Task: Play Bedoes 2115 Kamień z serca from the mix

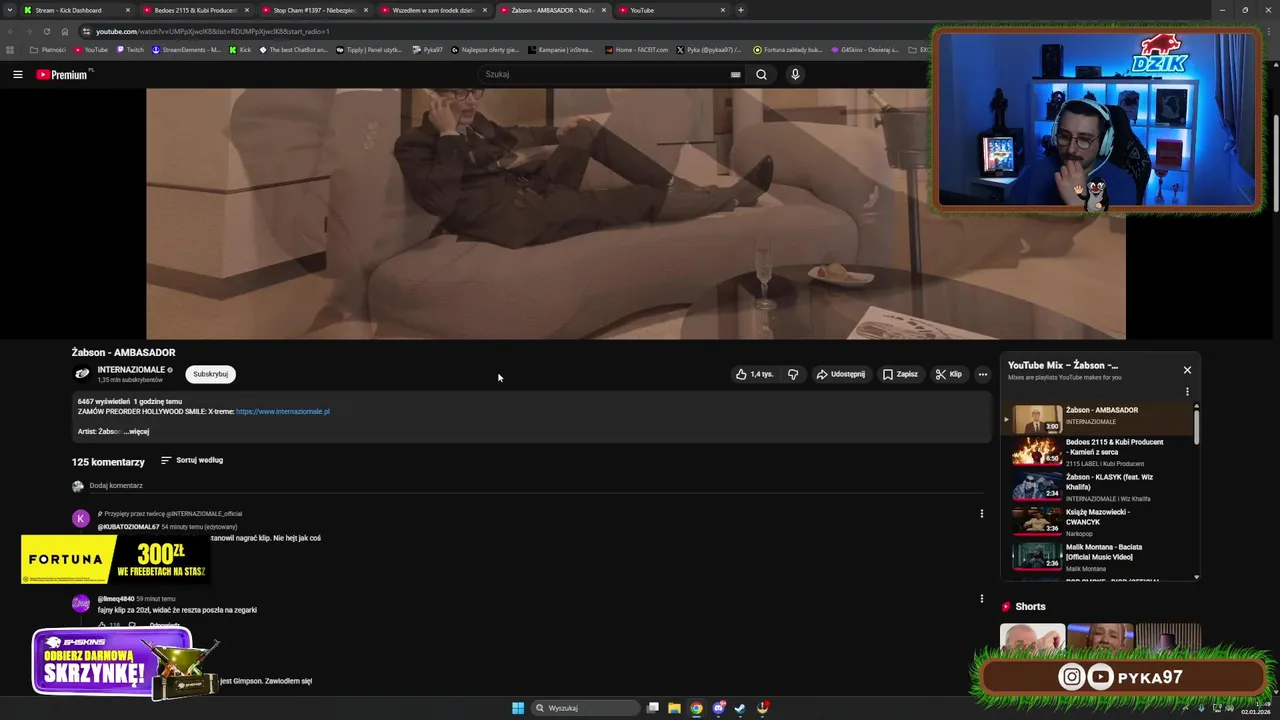Action: click(x=1098, y=452)
